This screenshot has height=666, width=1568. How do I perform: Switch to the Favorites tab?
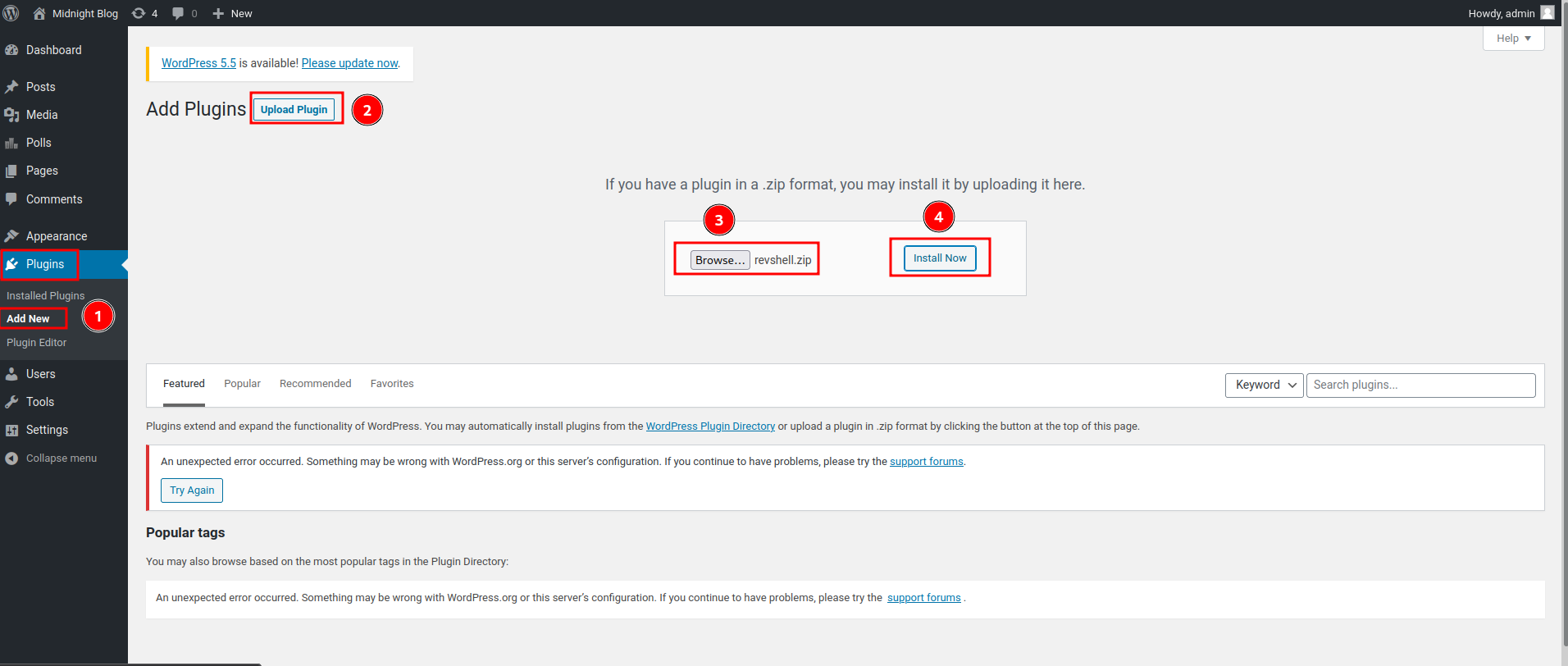point(392,384)
